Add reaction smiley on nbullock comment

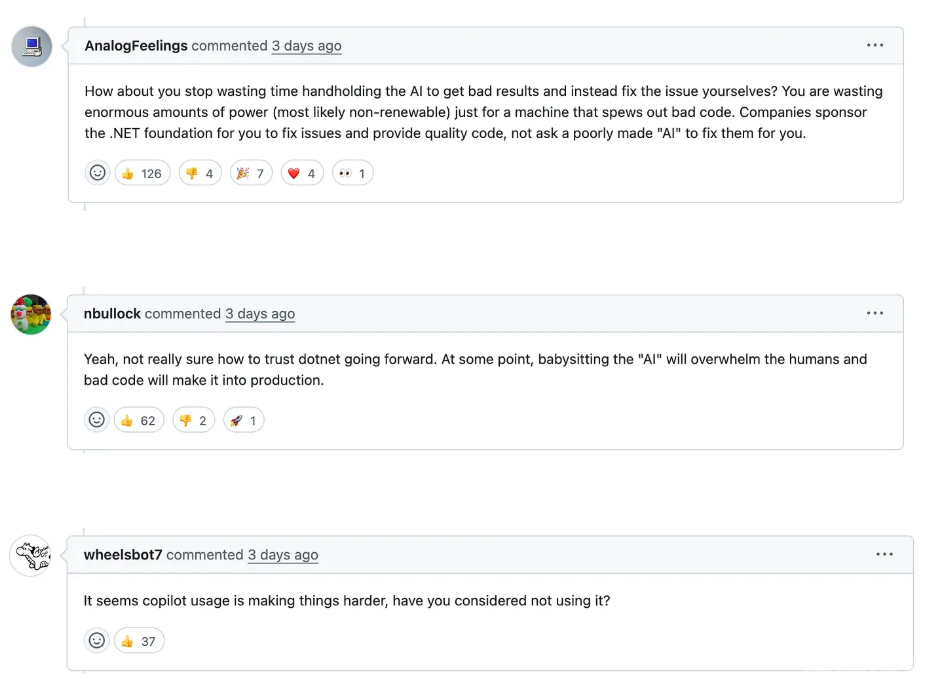click(97, 420)
